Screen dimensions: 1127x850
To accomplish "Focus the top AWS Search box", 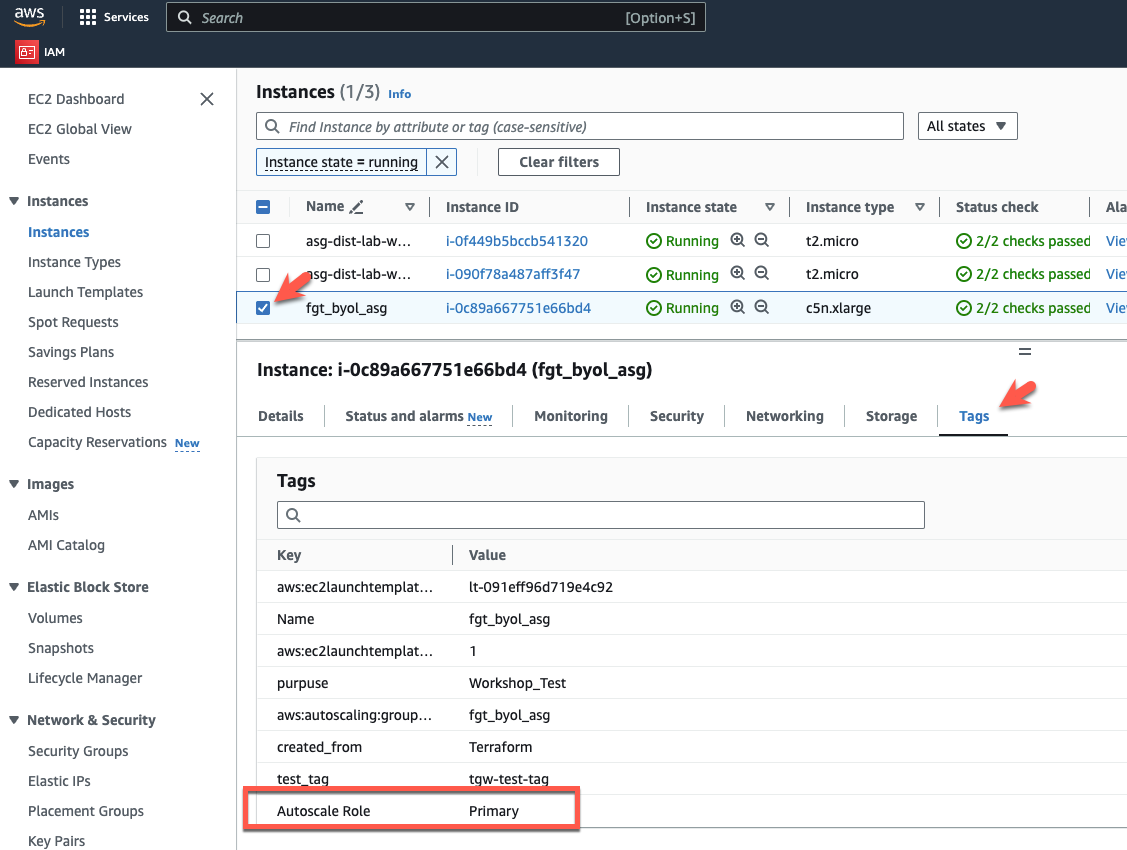I will click(x=436, y=17).
